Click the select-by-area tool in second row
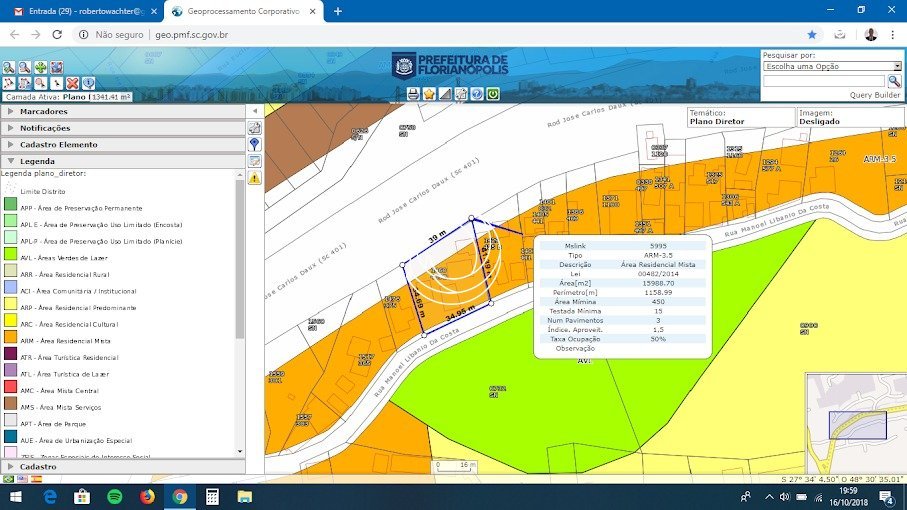Viewport: 907px width, 510px height. point(24,83)
